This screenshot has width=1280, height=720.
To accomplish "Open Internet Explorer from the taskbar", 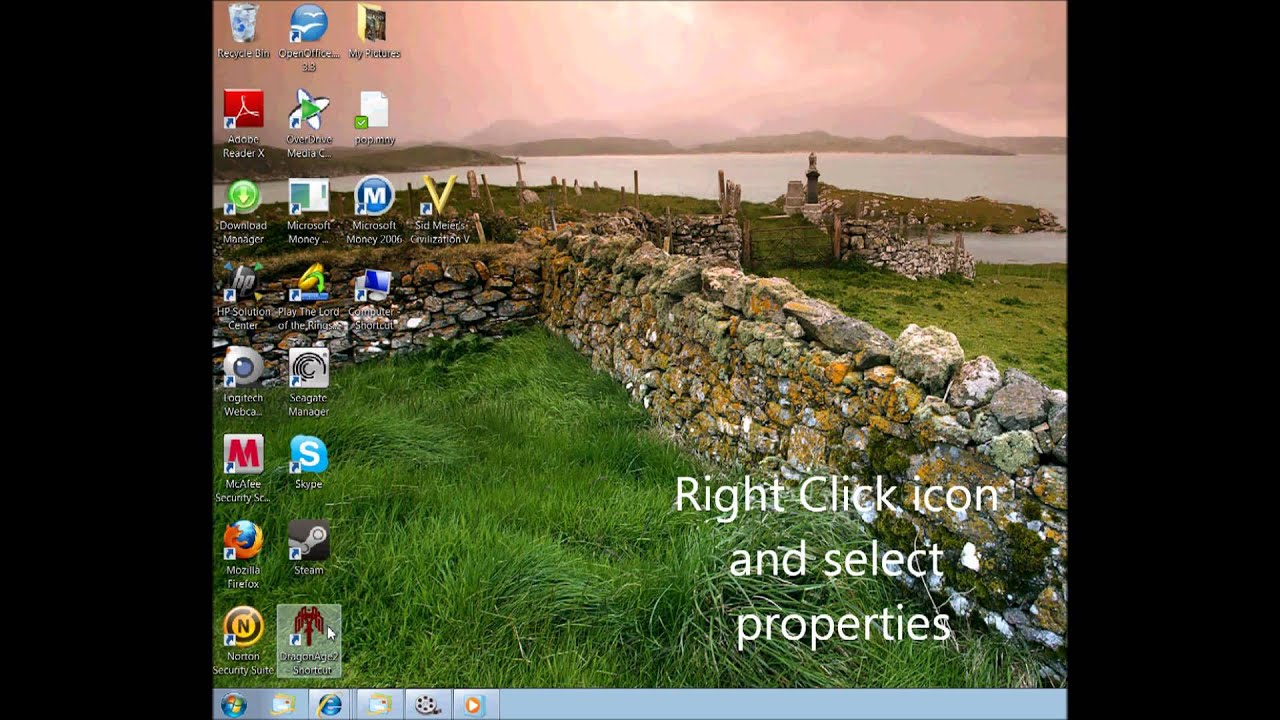I will click(x=329, y=705).
